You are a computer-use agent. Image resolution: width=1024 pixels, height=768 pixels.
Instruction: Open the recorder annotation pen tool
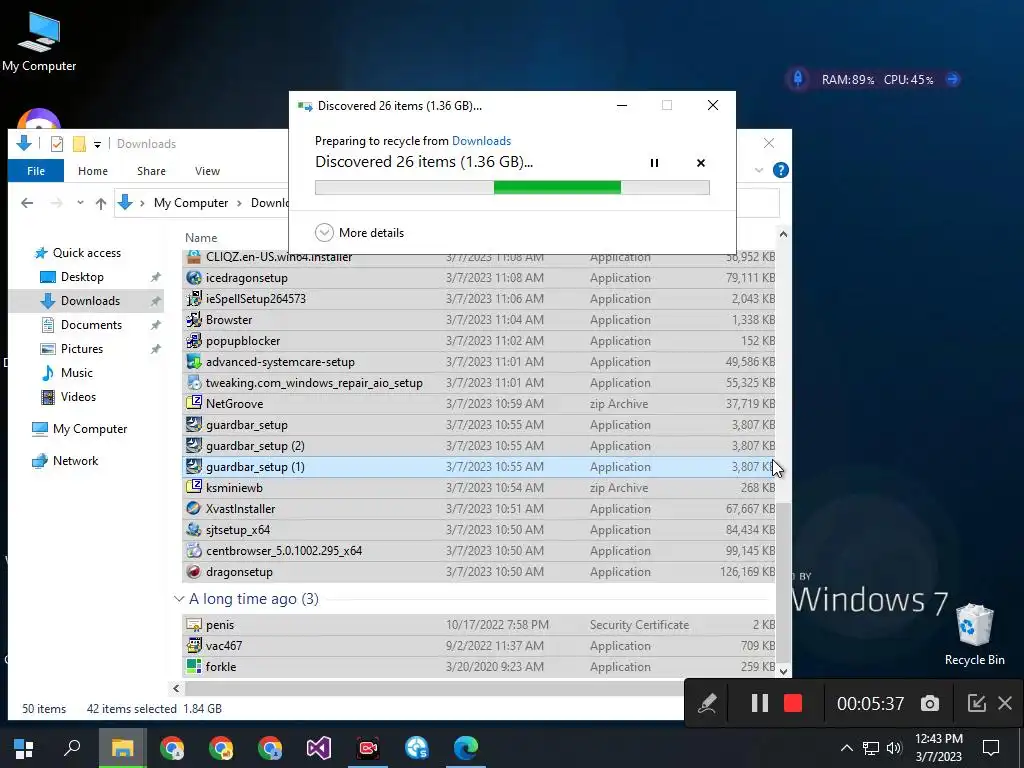point(708,703)
